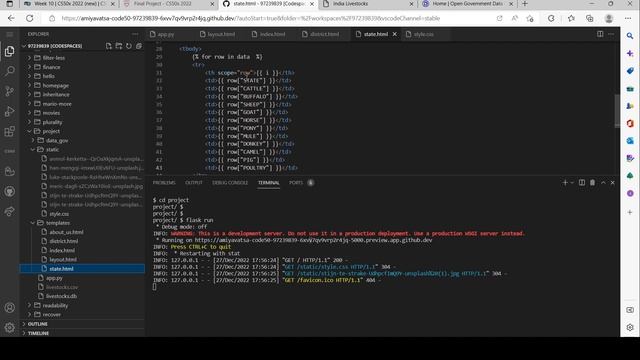Create a new file in Explorer
Viewport: 640px width, 360px height.
pyautogui.click(x=109, y=46)
